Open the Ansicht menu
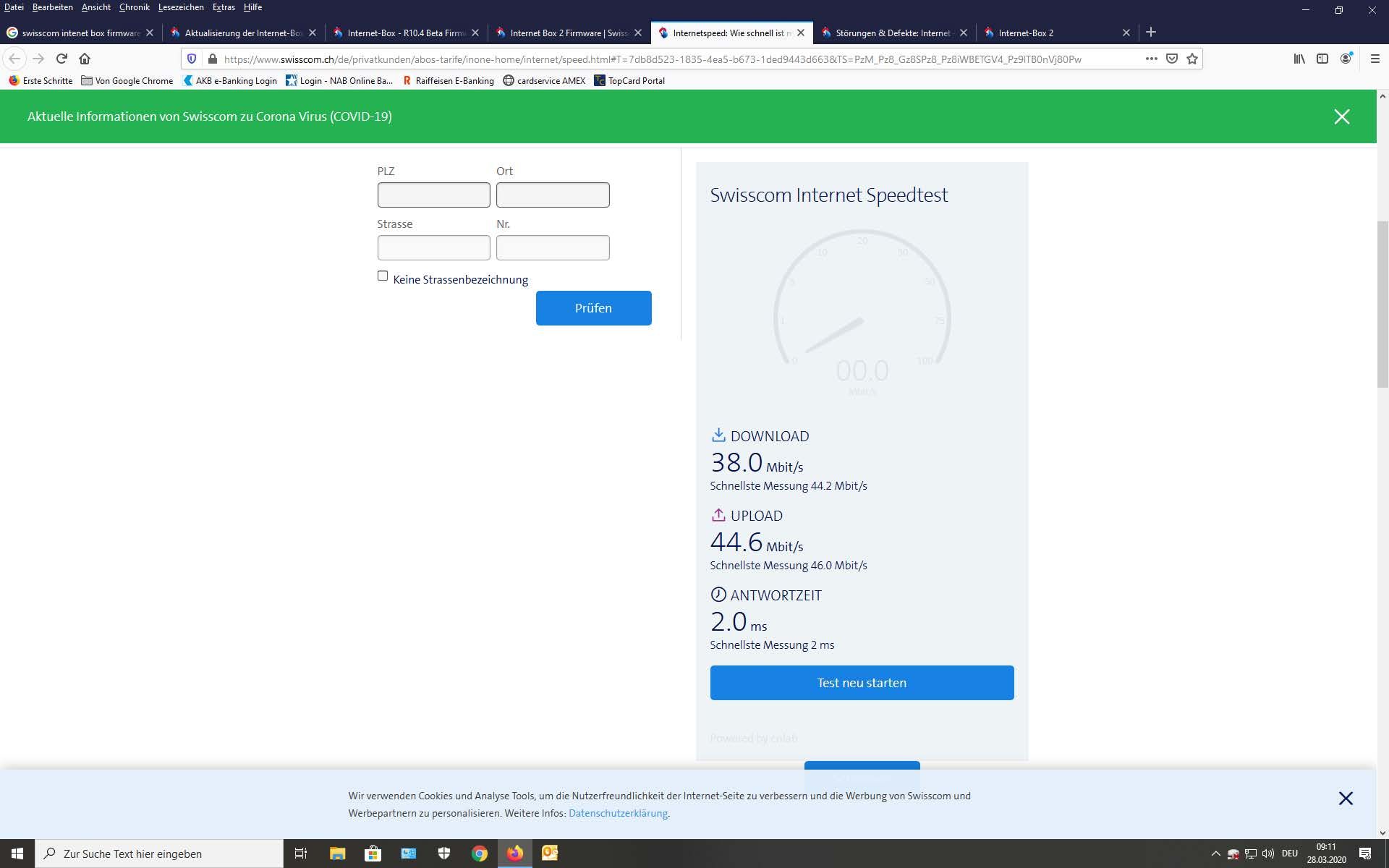The width and height of the screenshot is (1389, 868). click(x=96, y=7)
